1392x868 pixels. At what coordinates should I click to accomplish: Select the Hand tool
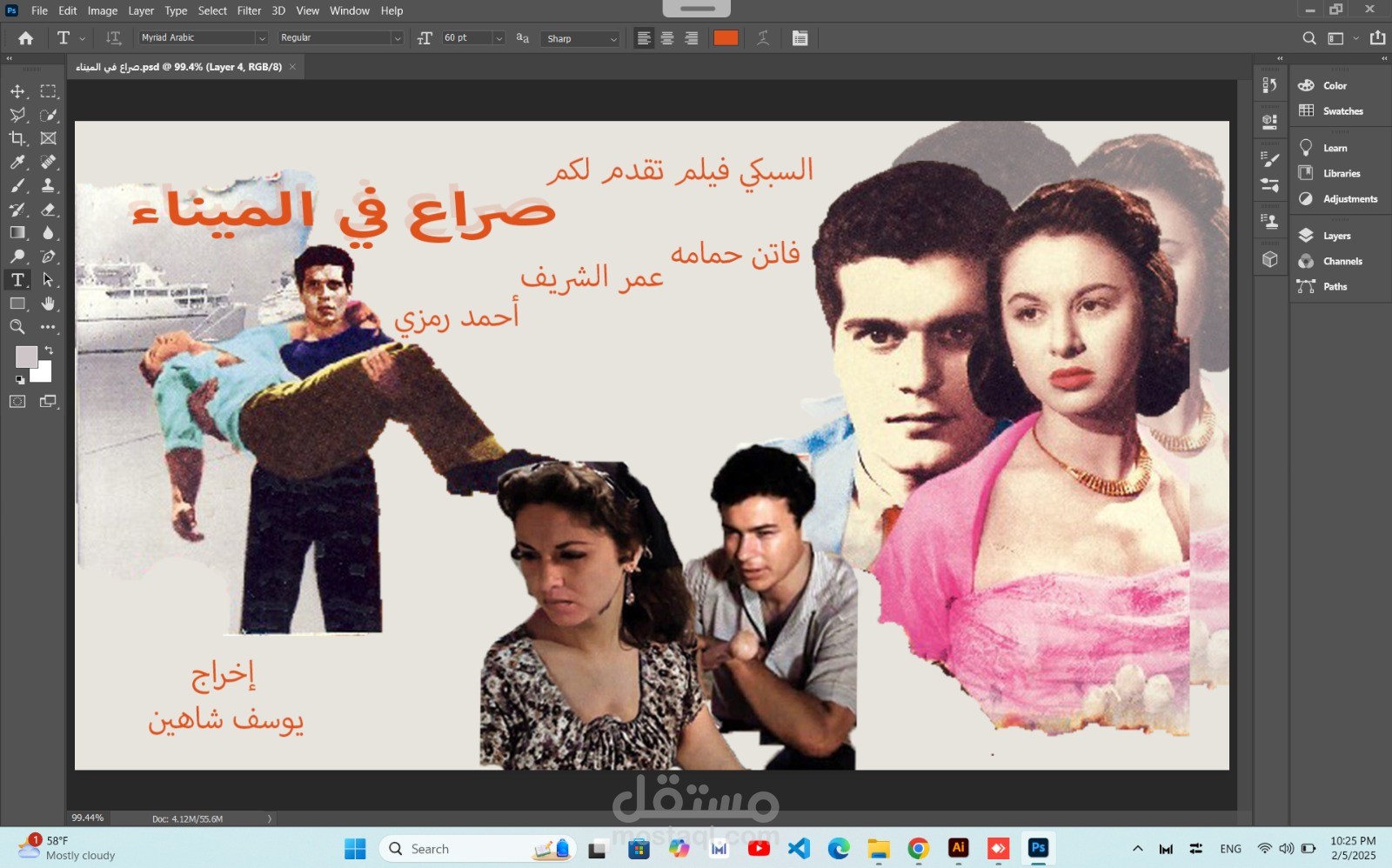(x=49, y=304)
